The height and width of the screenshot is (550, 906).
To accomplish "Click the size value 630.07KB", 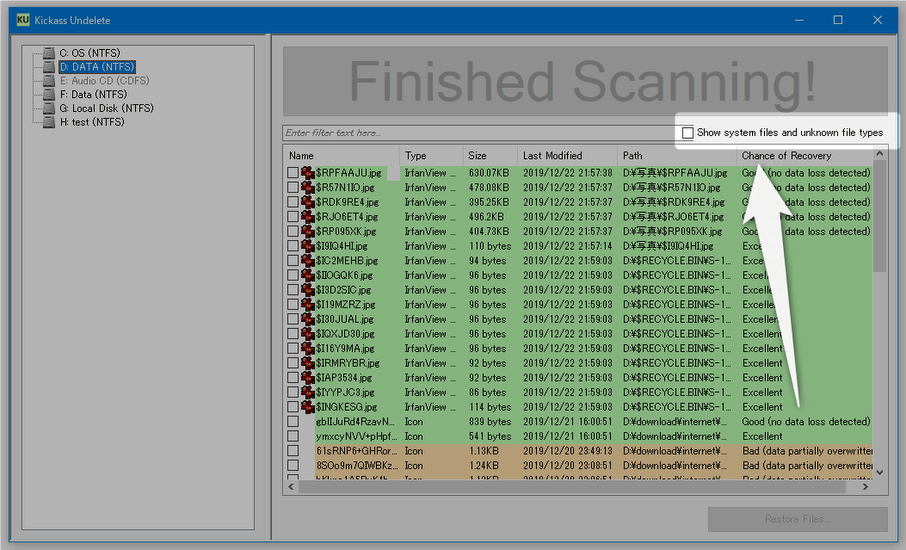I will [489, 173].
